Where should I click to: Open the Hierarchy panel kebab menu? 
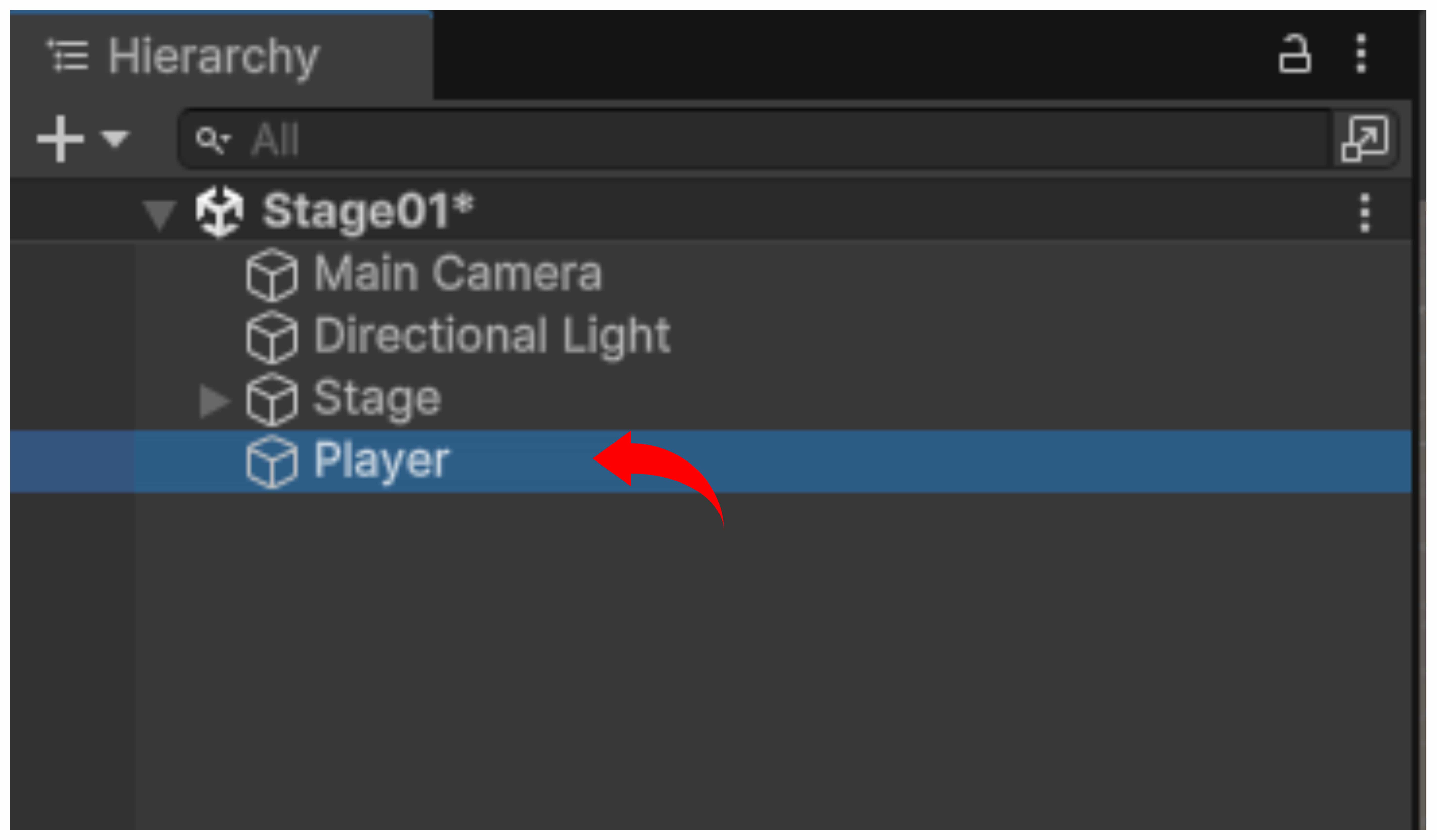tap(1361, 54)
